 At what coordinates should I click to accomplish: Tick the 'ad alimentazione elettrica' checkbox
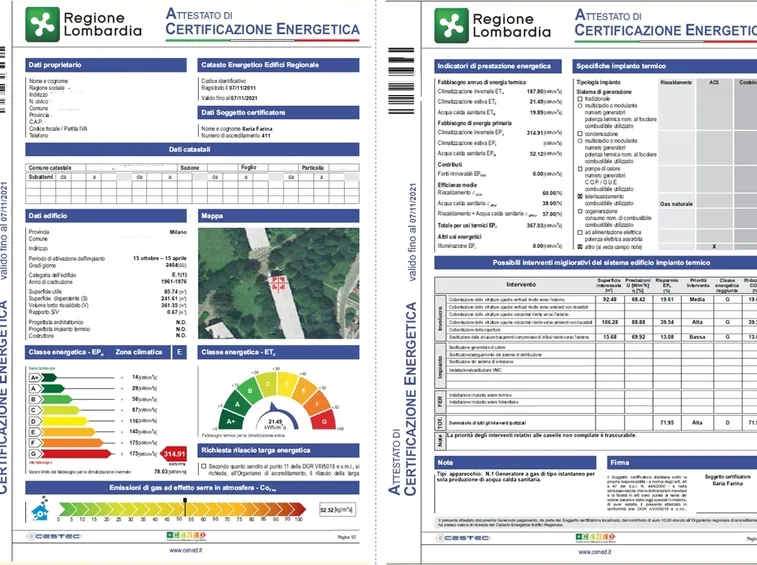580,232
